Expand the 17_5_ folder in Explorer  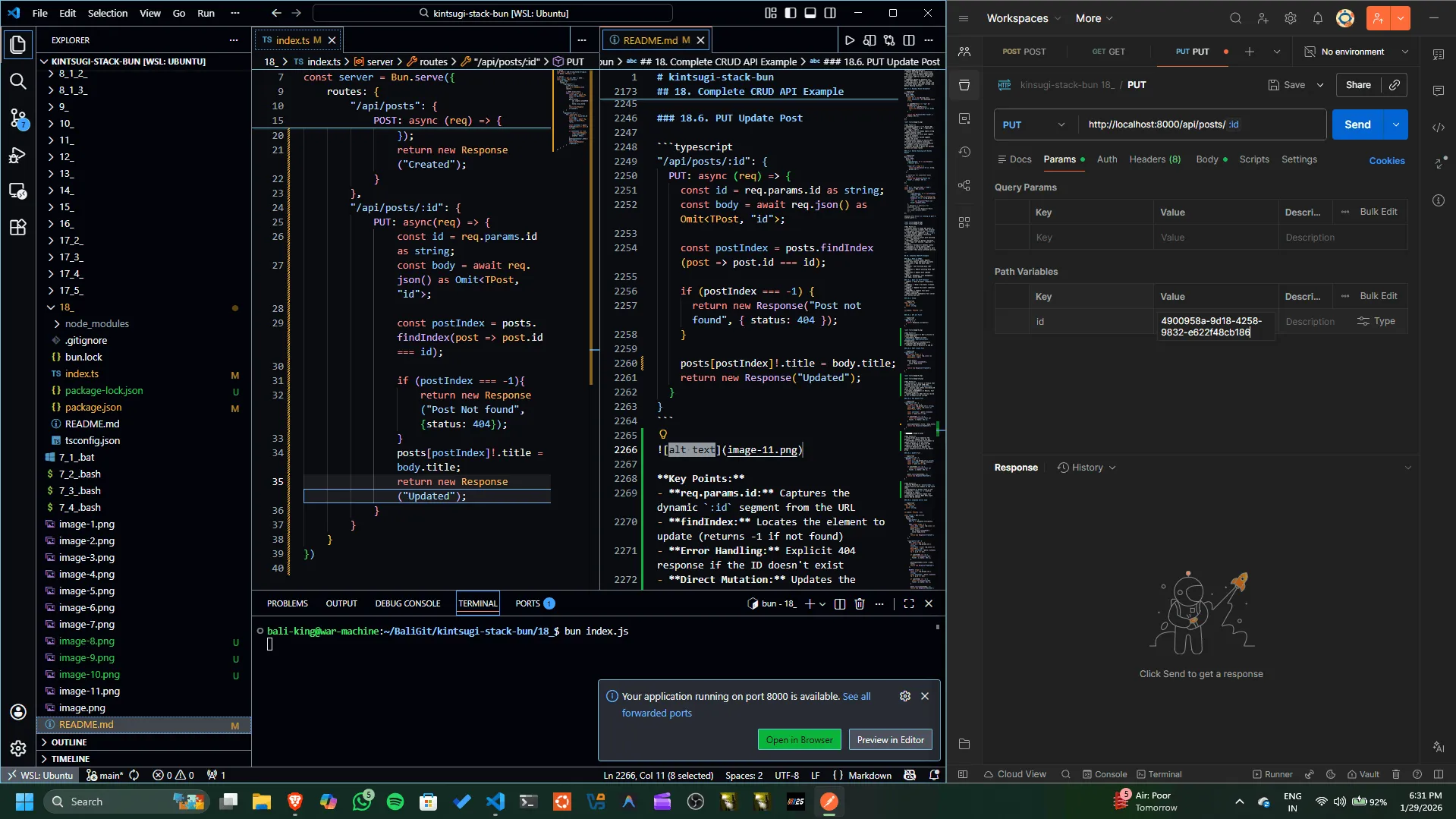(x=71, y=291)
